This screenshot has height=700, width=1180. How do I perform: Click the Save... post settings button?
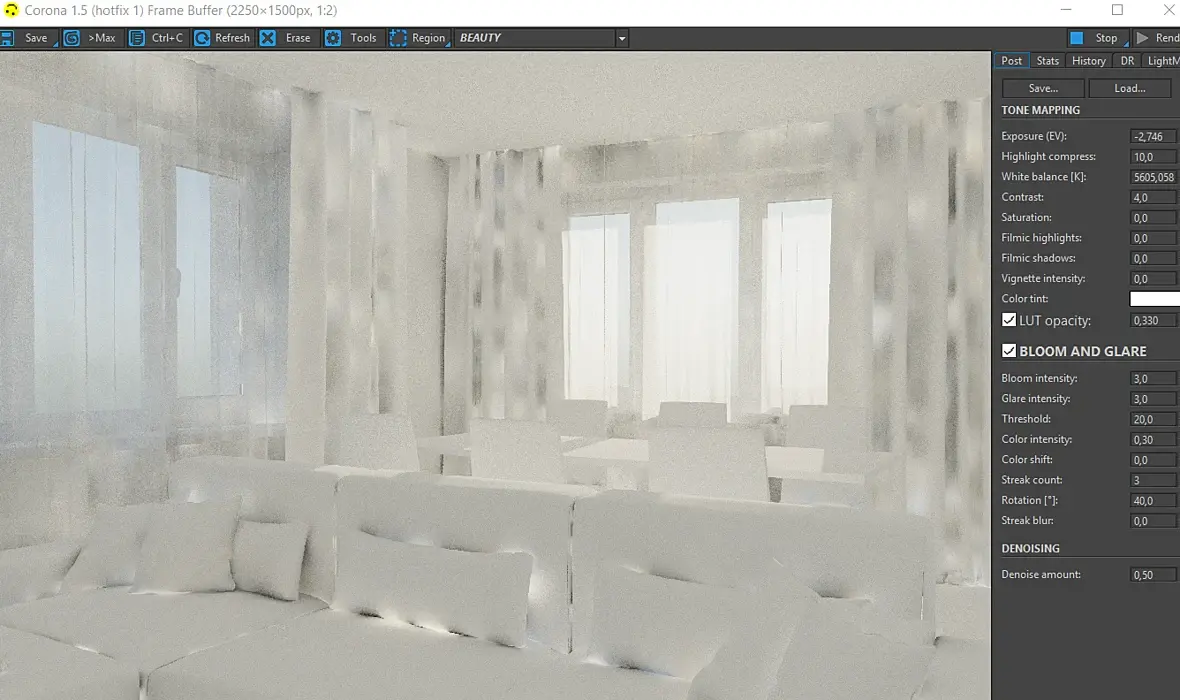point(1043,88)
